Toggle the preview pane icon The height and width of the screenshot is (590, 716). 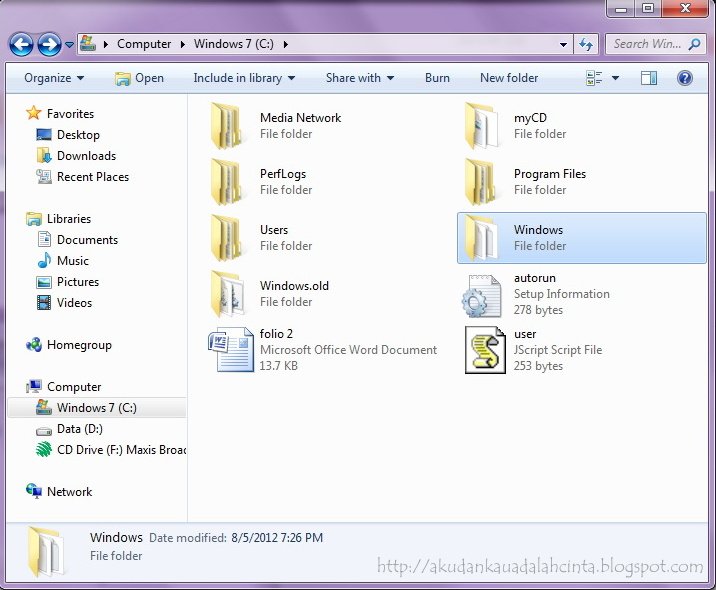point(648,78)
